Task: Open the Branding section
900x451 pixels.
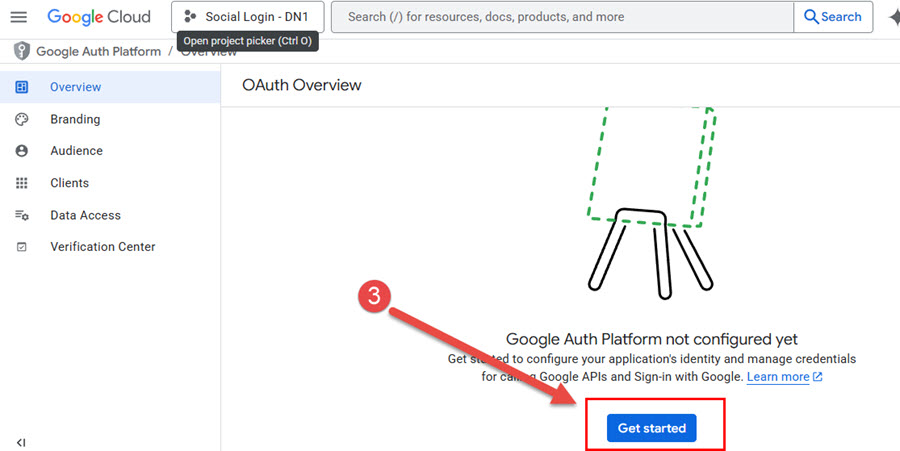Action: (75, 119)
